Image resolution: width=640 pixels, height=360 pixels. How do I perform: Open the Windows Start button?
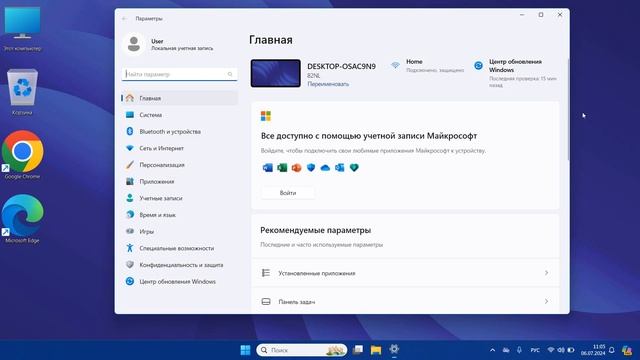(x=245, y=350)
